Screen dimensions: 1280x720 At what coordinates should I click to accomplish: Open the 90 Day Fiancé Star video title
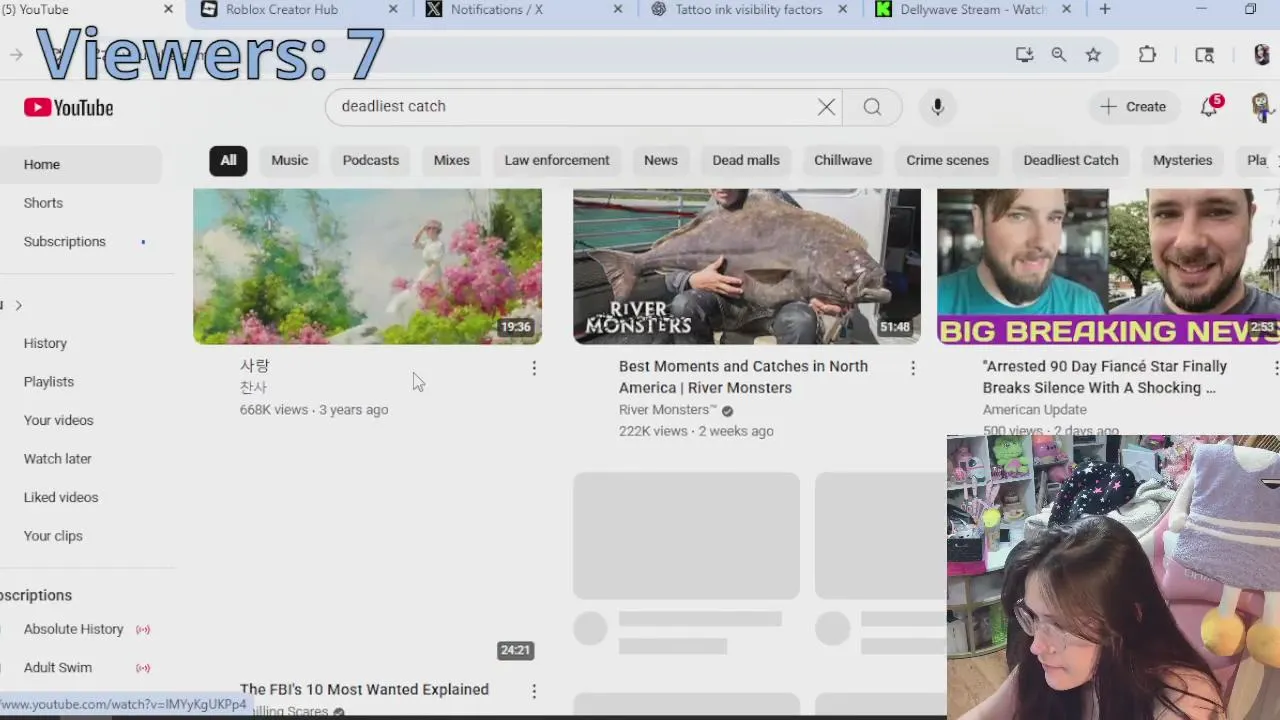click(1104, 377)
